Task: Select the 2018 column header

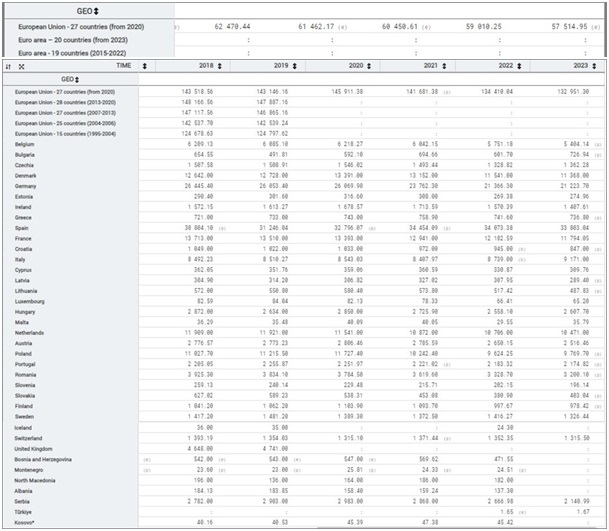Action: click(x=205, y=65)
